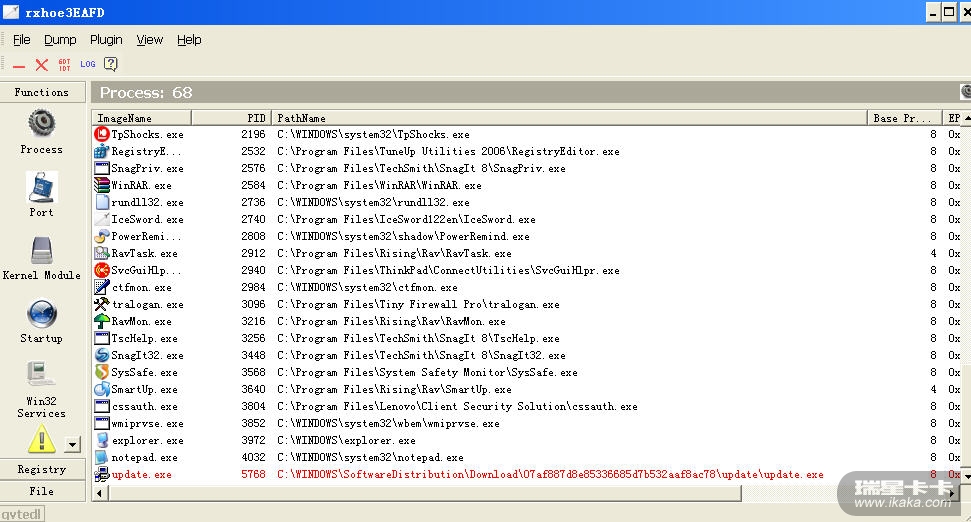971x522 pixels.
Task: Click the red X toolbar icon
Action: coord(41,64)
